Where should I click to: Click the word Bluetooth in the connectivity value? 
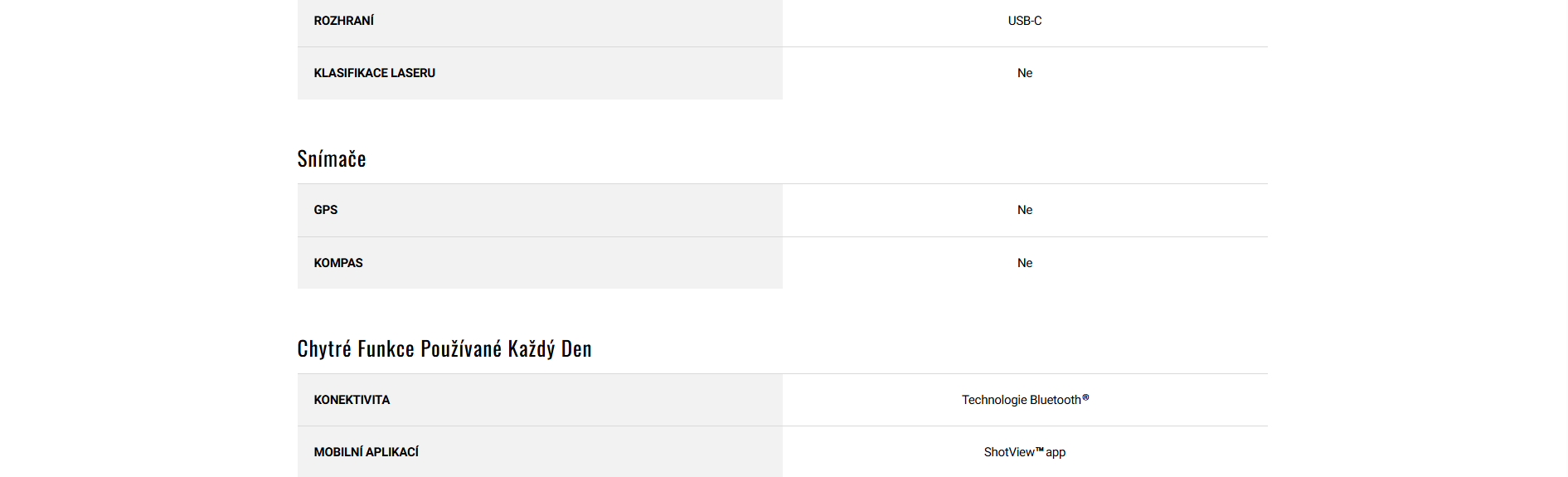(1055, 400)
